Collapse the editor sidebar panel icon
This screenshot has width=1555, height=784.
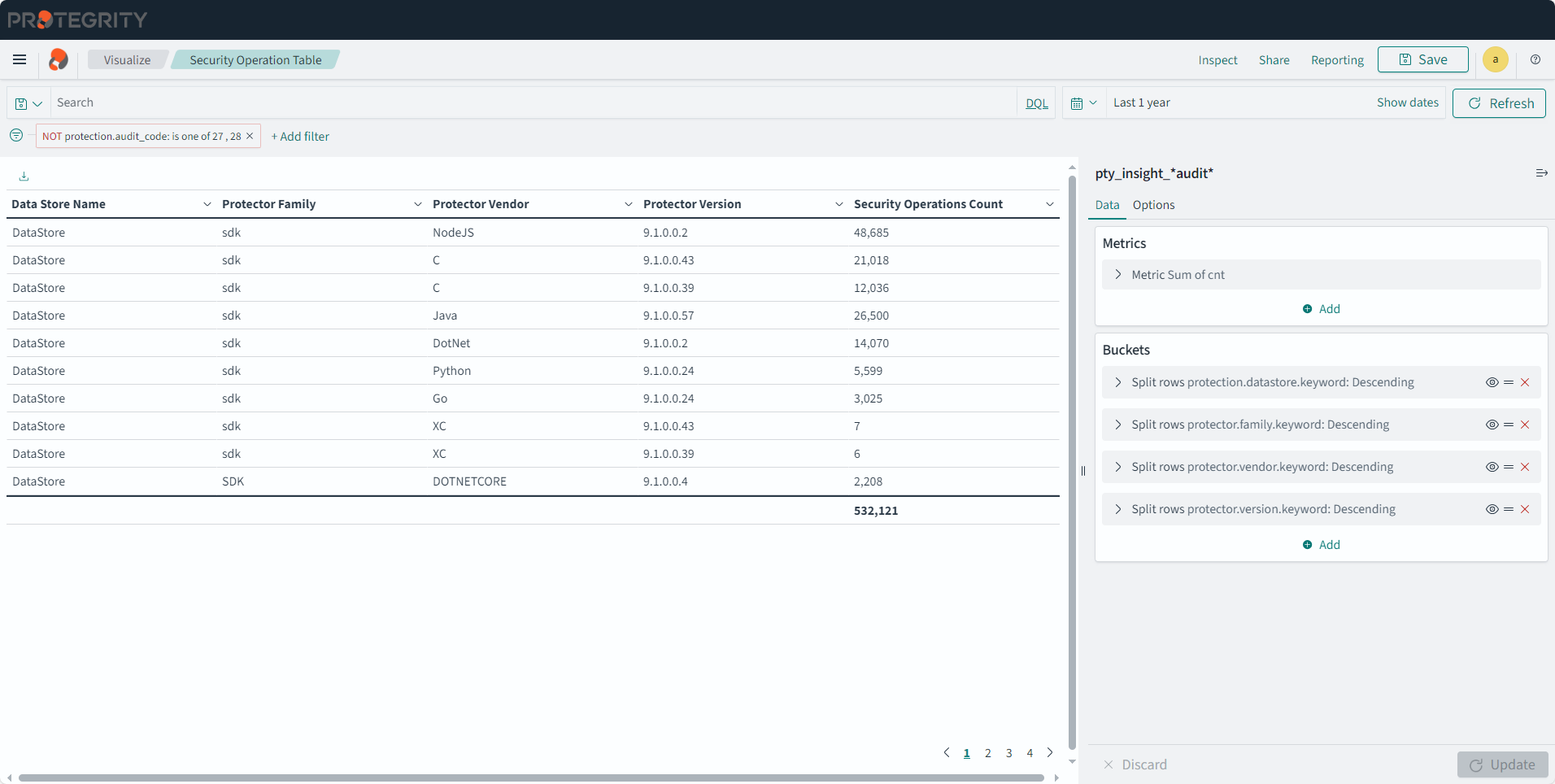(x=1540, y=173)
